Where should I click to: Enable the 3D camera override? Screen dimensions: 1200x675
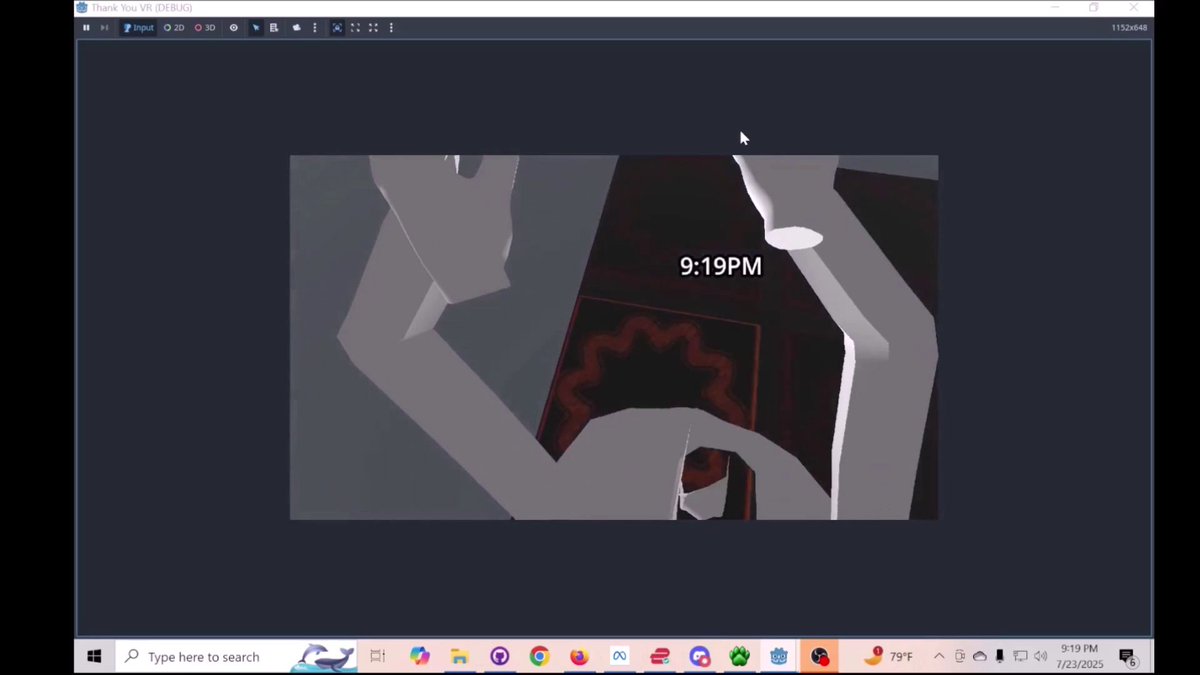click(x=205, y=27)
